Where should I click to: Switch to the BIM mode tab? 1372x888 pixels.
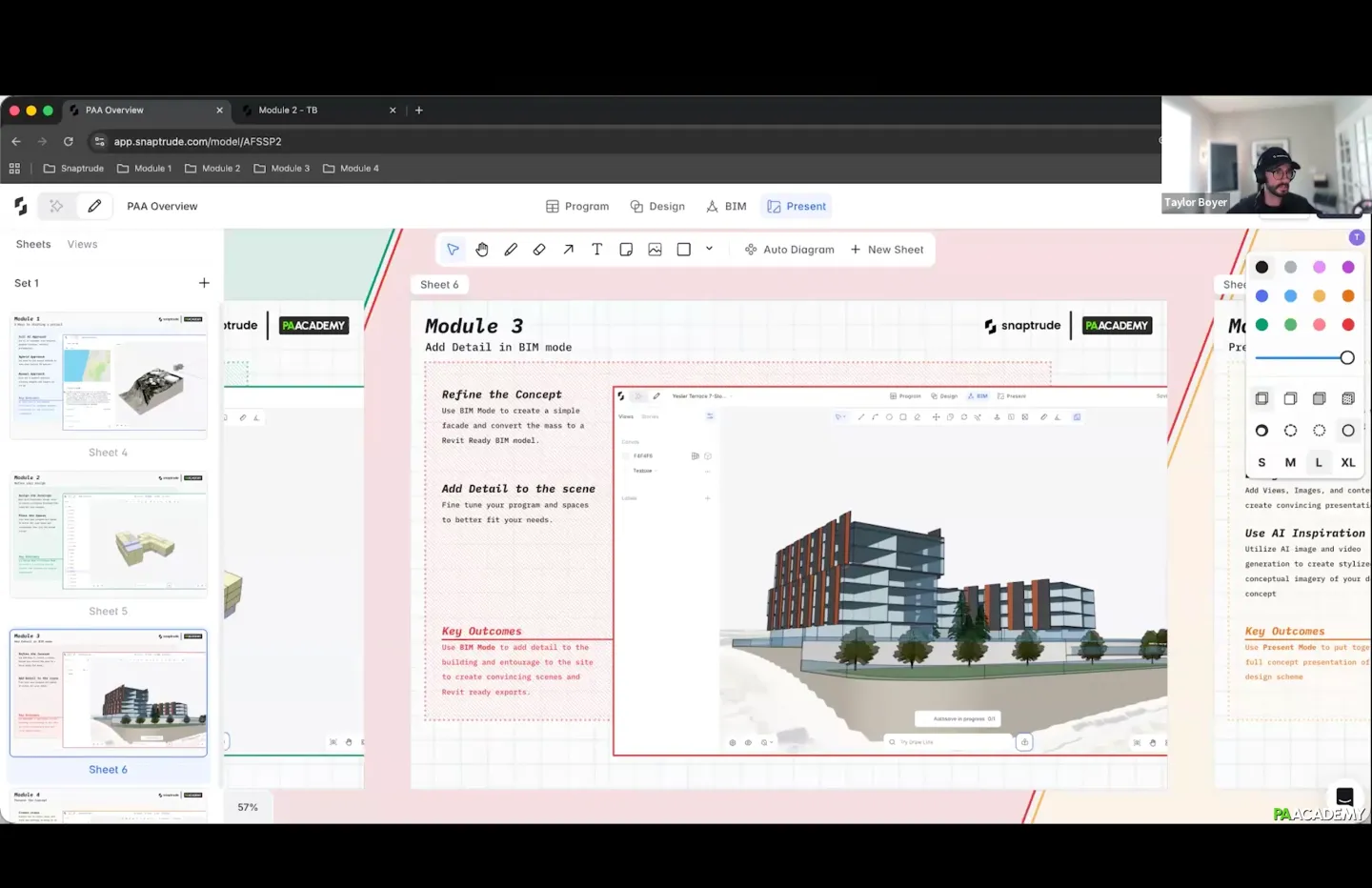726,207
